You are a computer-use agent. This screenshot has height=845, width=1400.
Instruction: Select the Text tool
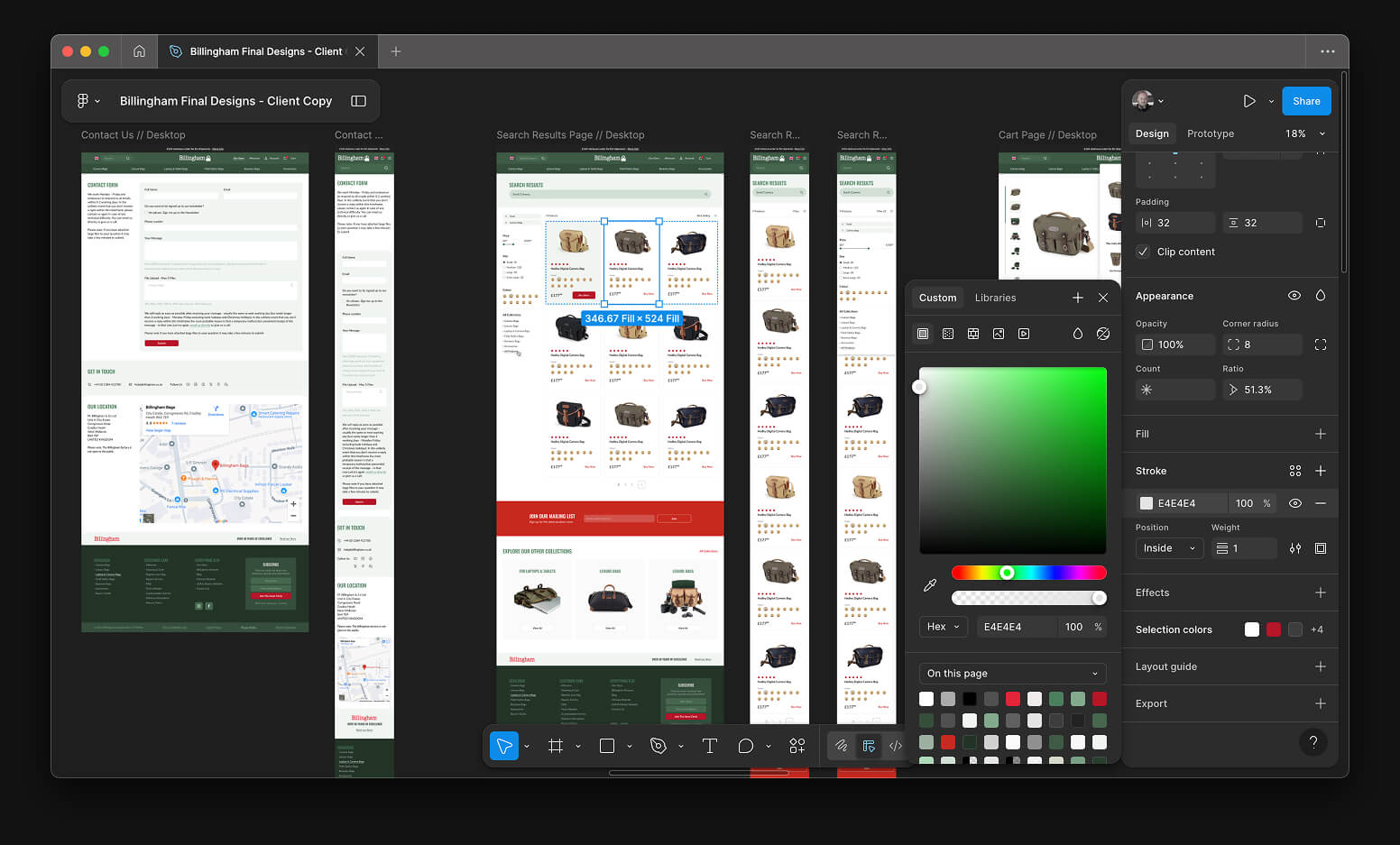(x=710, y=746)
